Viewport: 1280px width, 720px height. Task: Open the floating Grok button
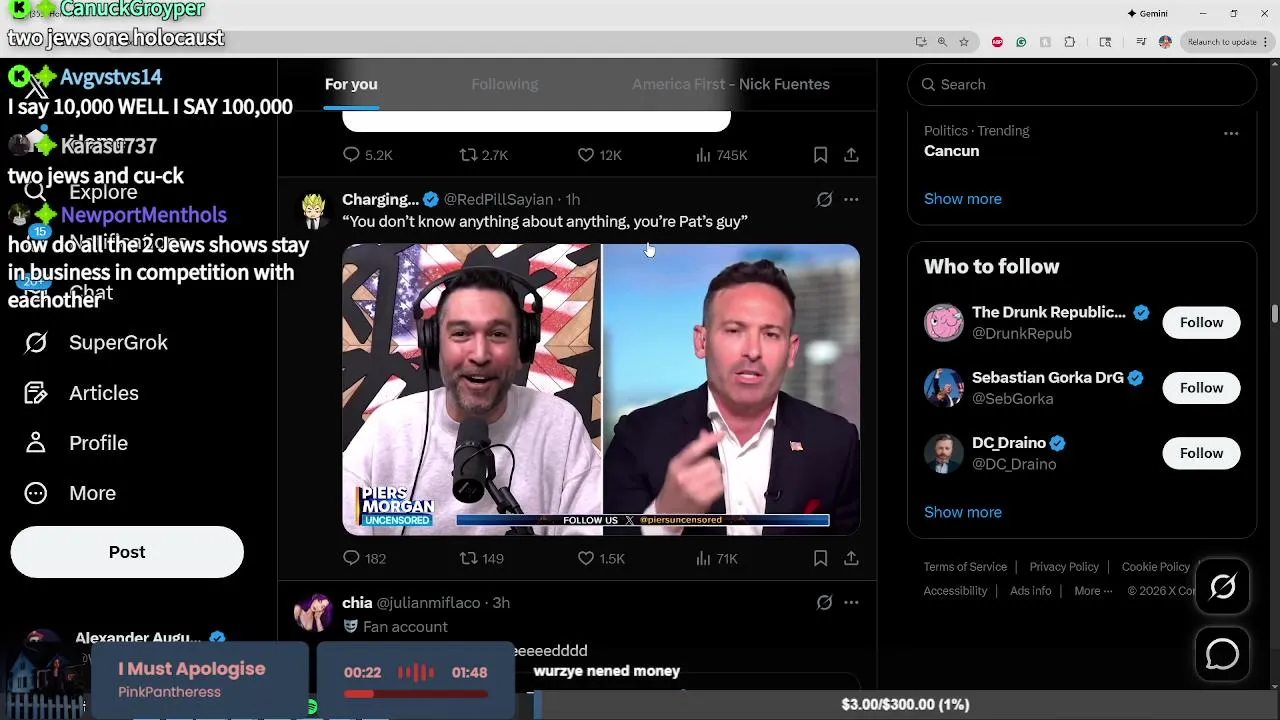(x=1222, y=587)
